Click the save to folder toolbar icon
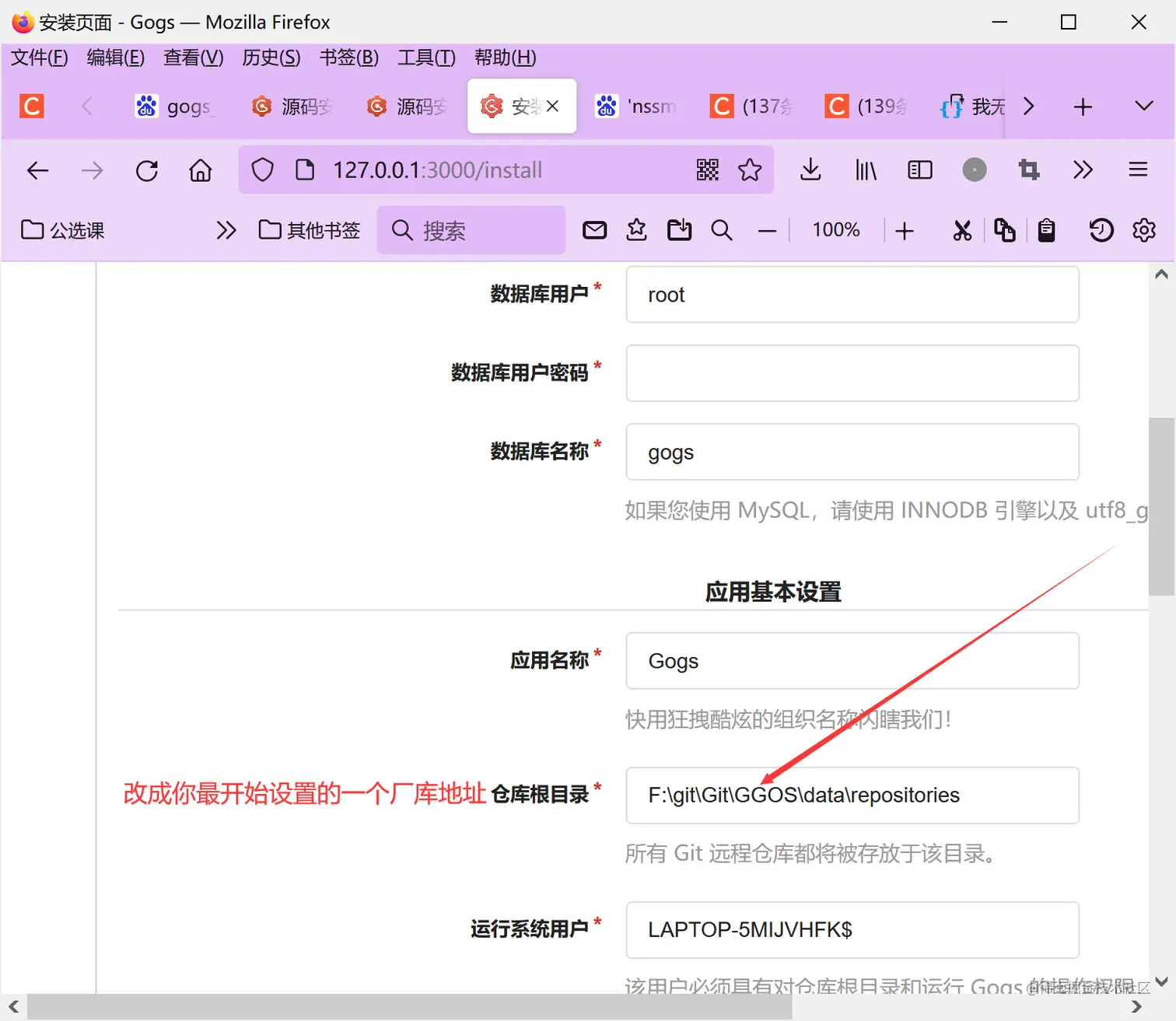Image resolution: width=1176 pixels, height=1021 pixels. (679, 230)
